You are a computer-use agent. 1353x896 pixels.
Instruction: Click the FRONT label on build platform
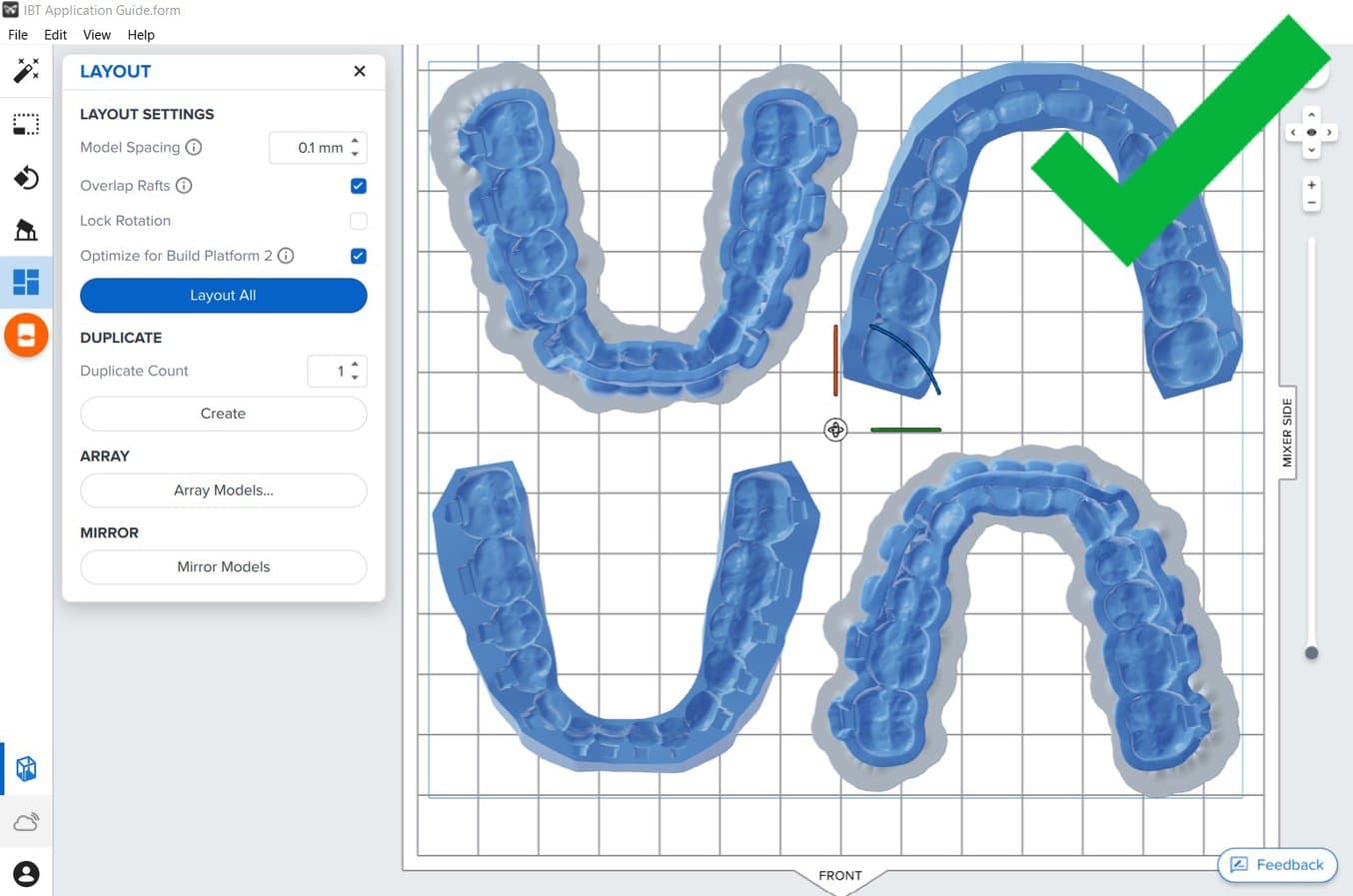click(839, 875)
